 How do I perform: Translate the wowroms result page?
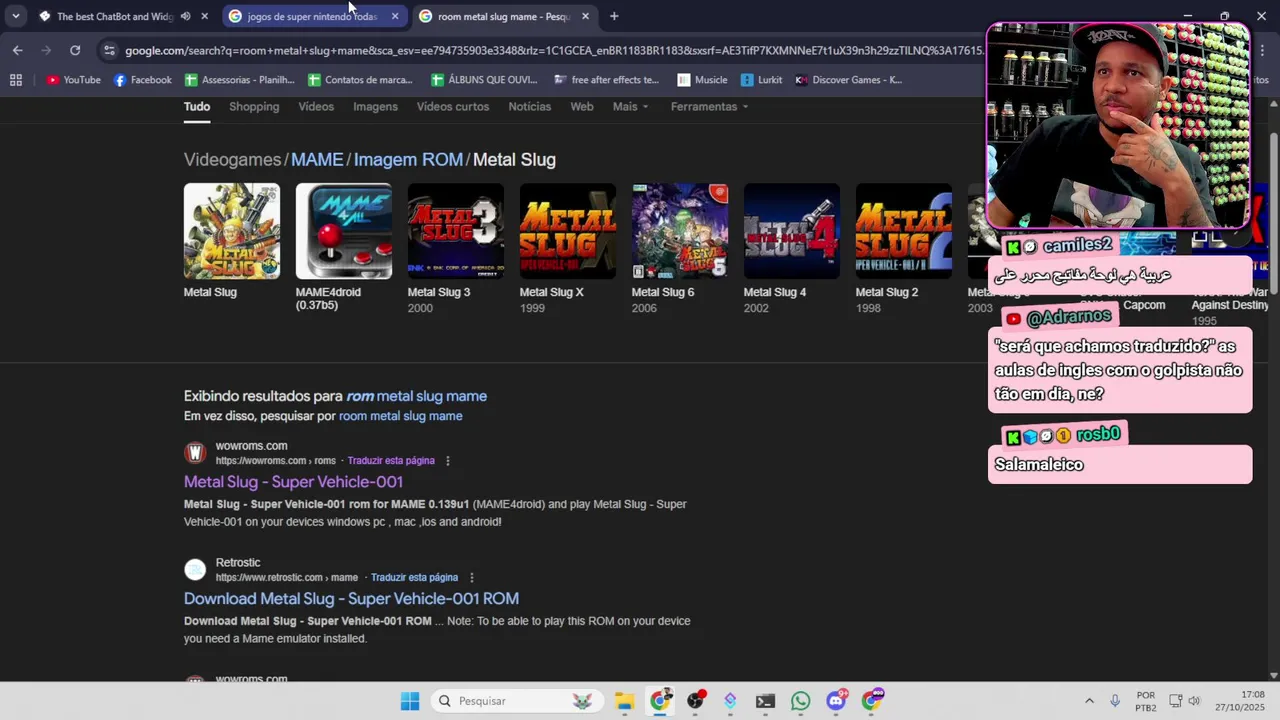(x=391, y=461)
